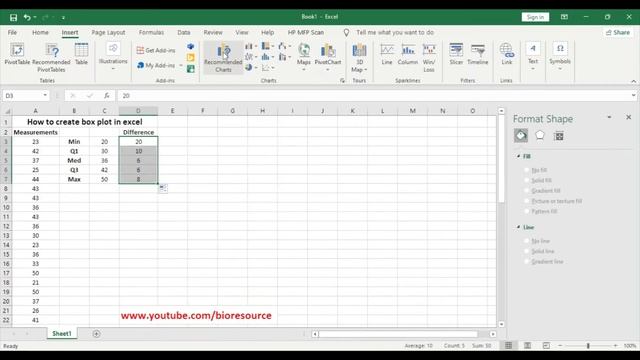
Task: Launch the 3D Map tour tool
Action: pyautogui.click(x=359, y=58)
